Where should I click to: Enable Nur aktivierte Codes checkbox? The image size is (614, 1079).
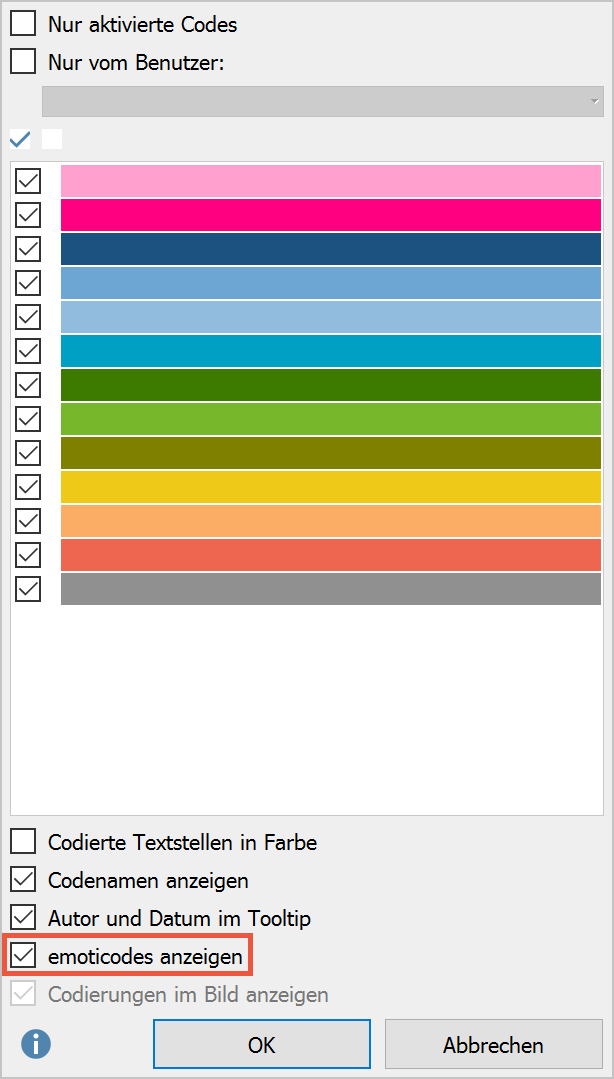(23, 24)
